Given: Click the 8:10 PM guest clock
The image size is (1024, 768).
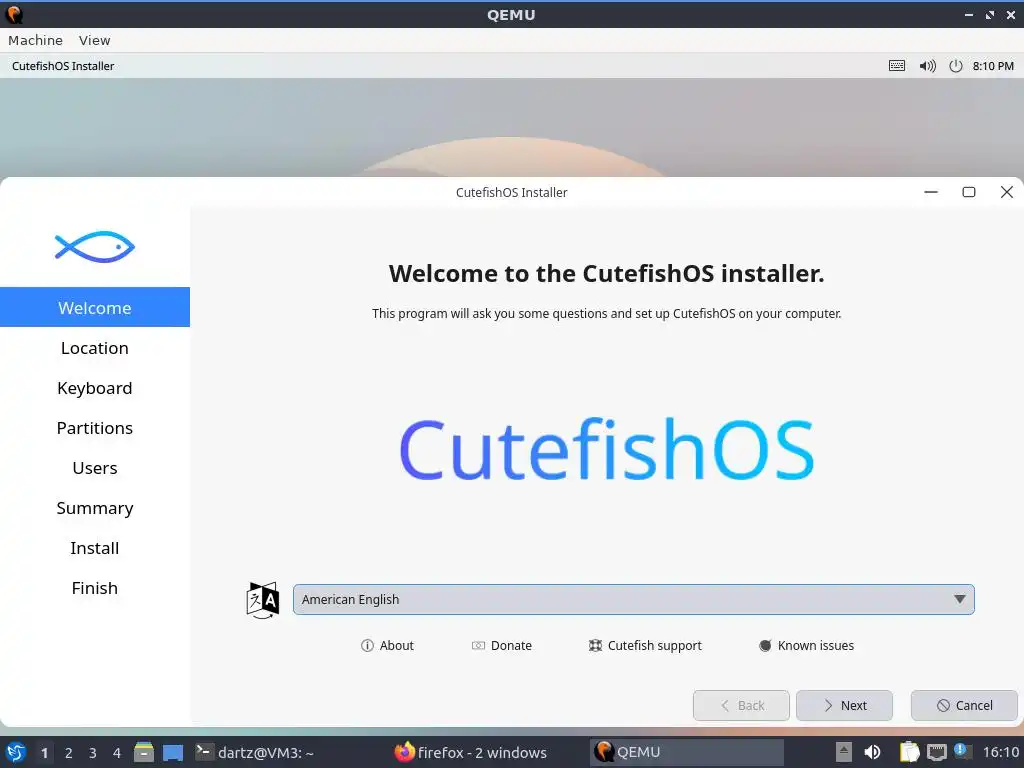Looking at the screenshot, I should (993, 66).
